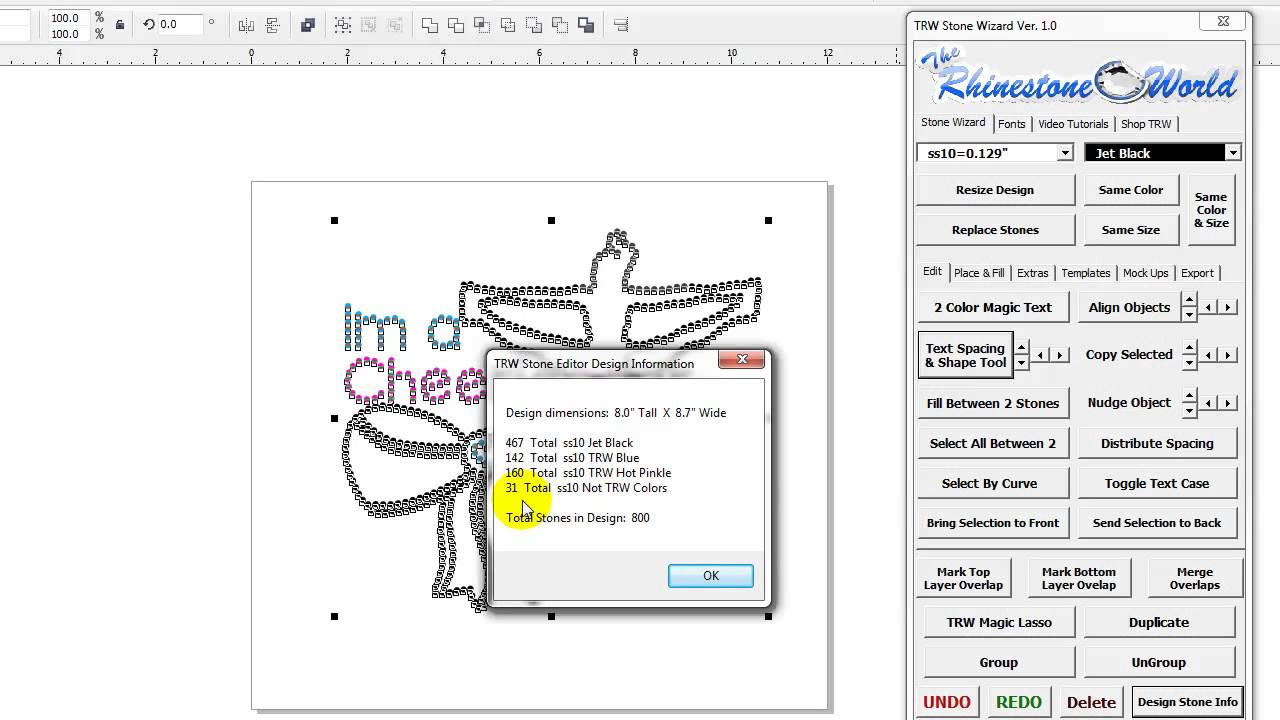Click the Front Minus Back icon
Viewport: 1280px width, 720px height.
tap(534, 25)
